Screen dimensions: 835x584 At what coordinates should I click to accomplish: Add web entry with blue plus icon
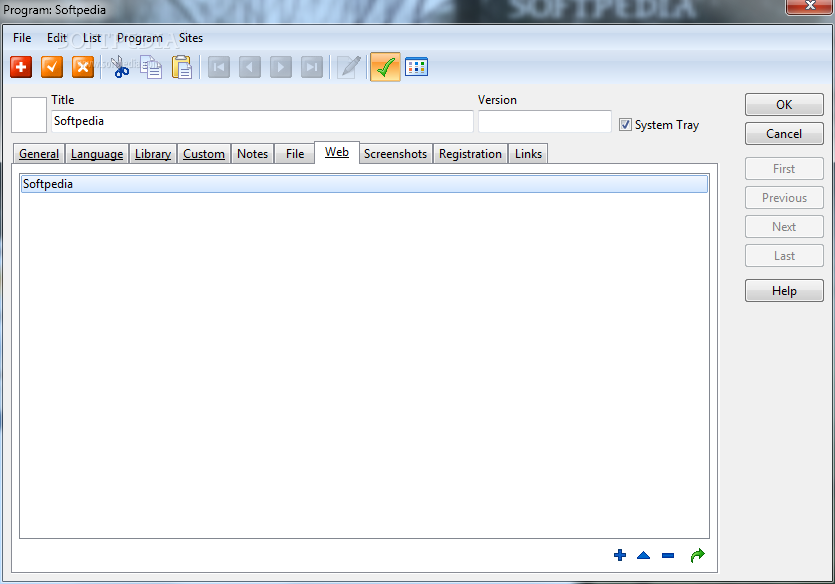coord(620,555)
